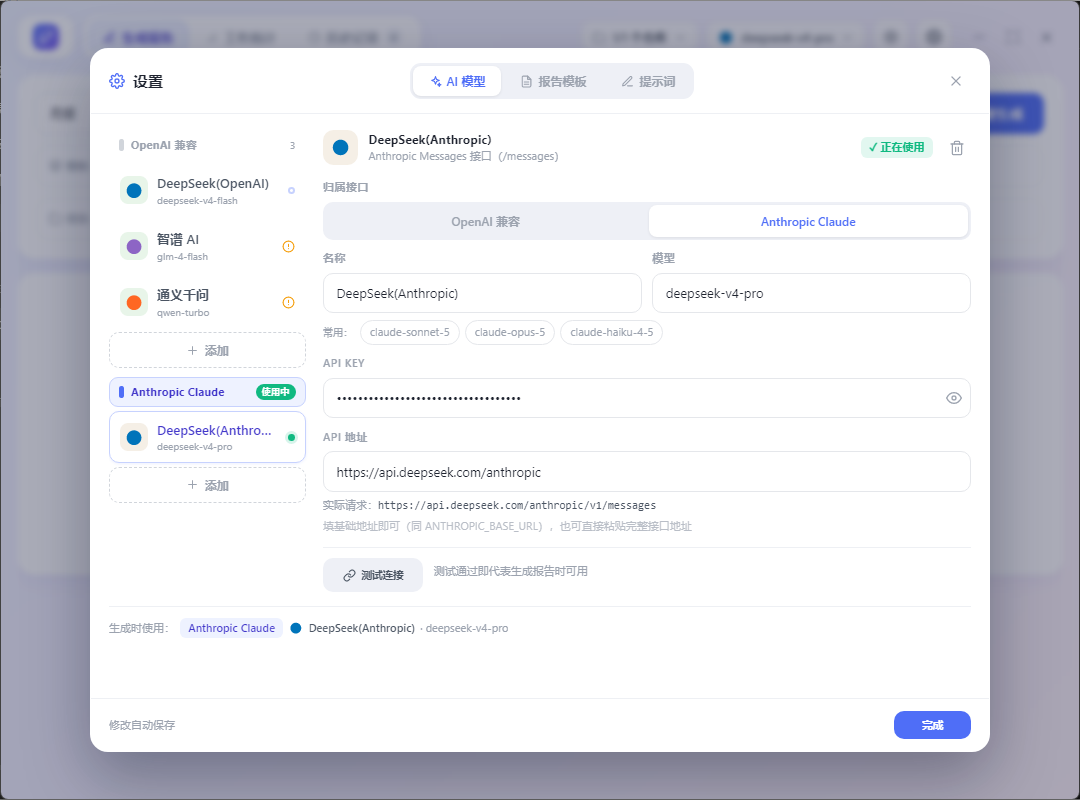Image resolution: width=1080 pixels, height=800 pixels.
Task: Click the 修改自动保存 note
Action: (142, 725)
